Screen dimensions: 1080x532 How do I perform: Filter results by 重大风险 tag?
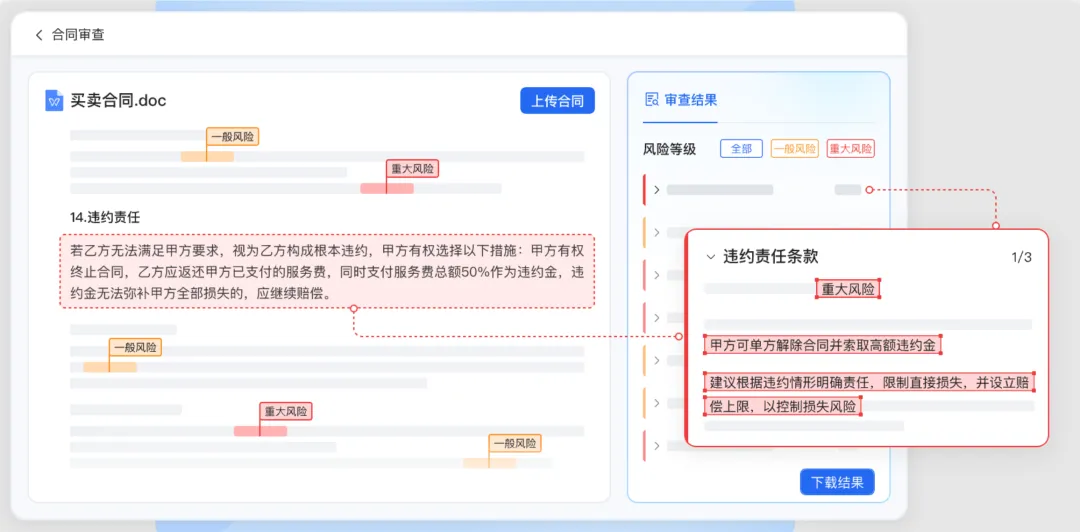(850, 148)
